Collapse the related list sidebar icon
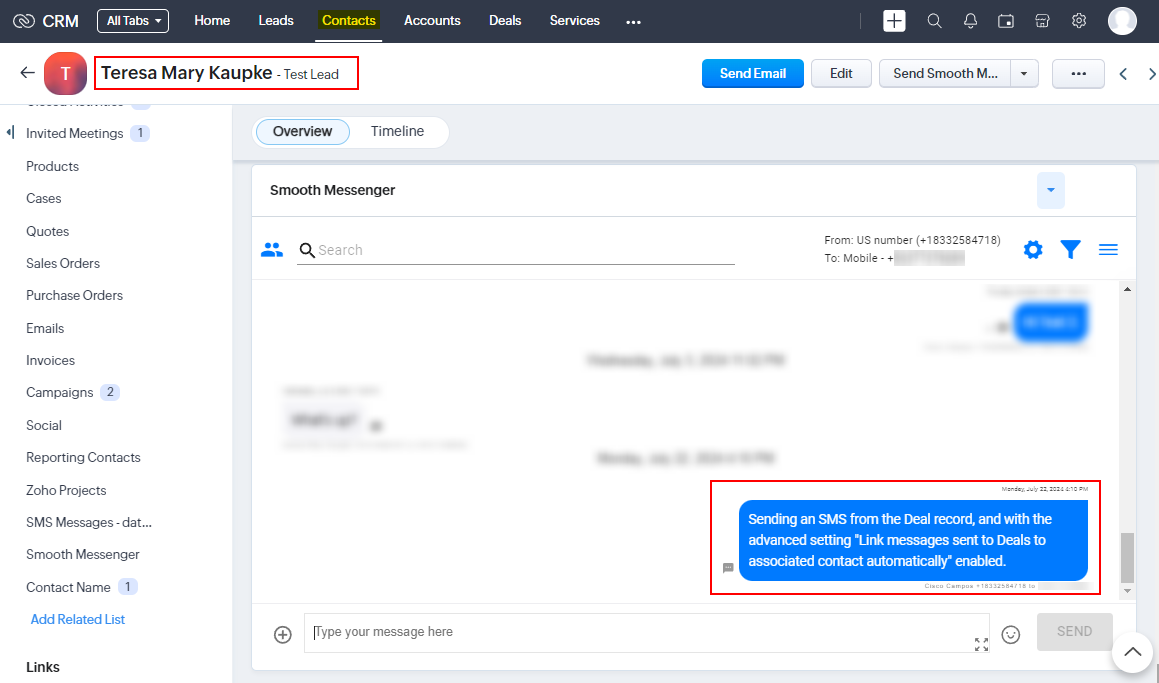This screenshot has height=683, width=1159. pyautogui.click(x=10, y=132)
